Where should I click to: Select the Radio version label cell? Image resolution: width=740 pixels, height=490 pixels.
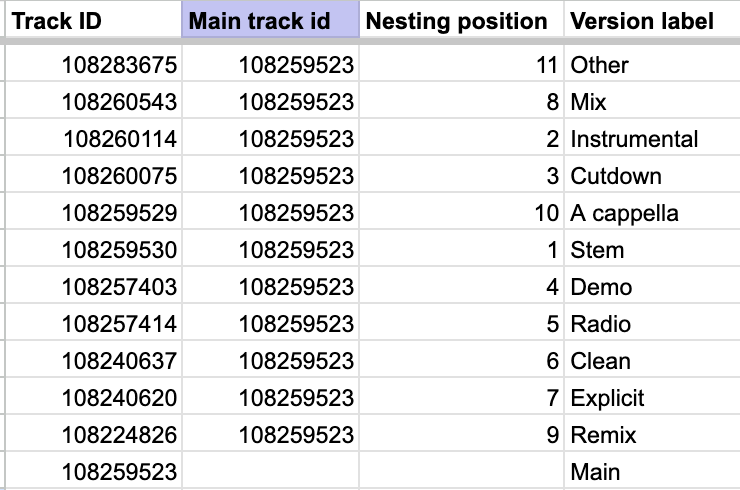[652, 323]
